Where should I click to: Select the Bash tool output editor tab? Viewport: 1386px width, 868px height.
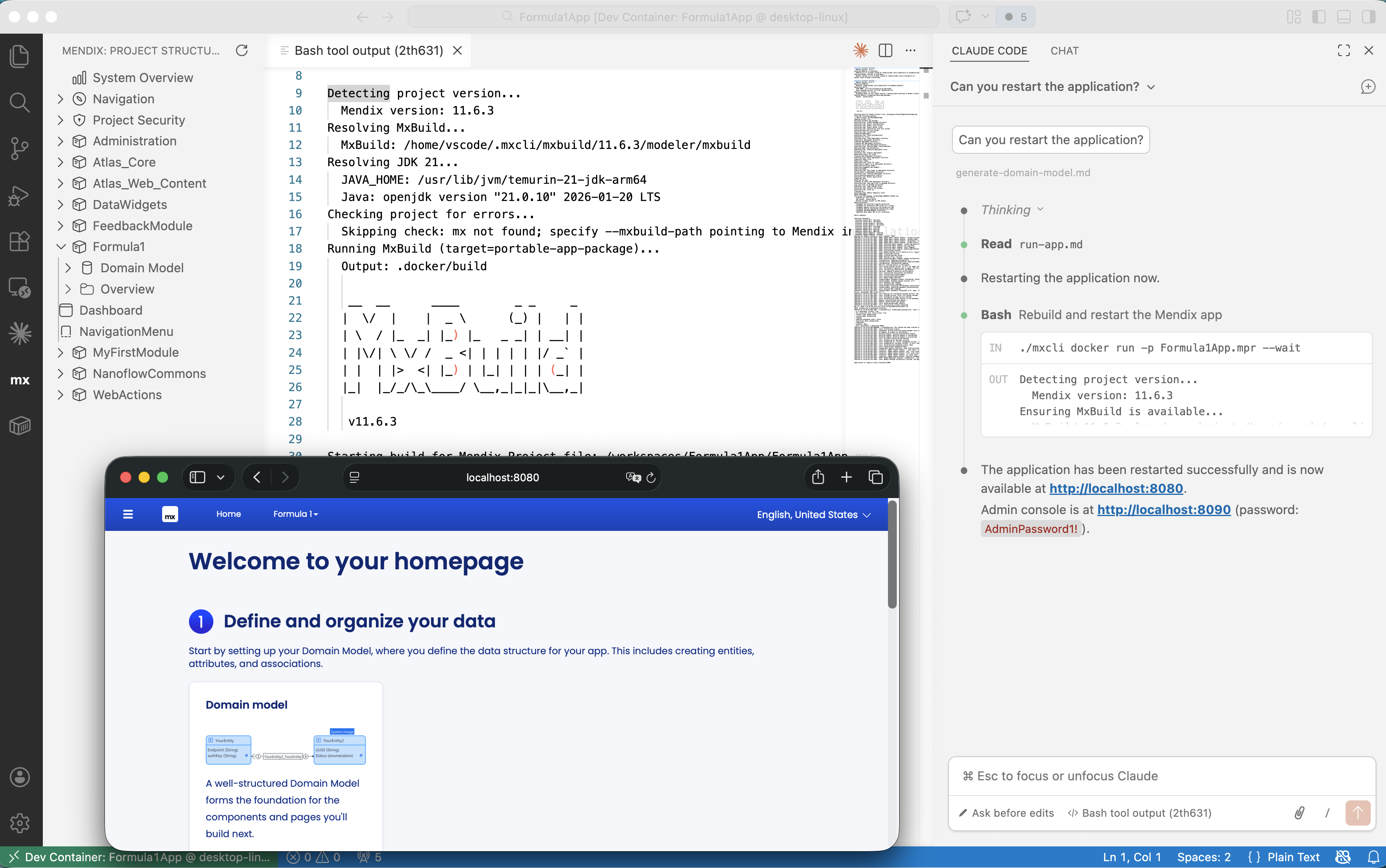tap(368, 50)
